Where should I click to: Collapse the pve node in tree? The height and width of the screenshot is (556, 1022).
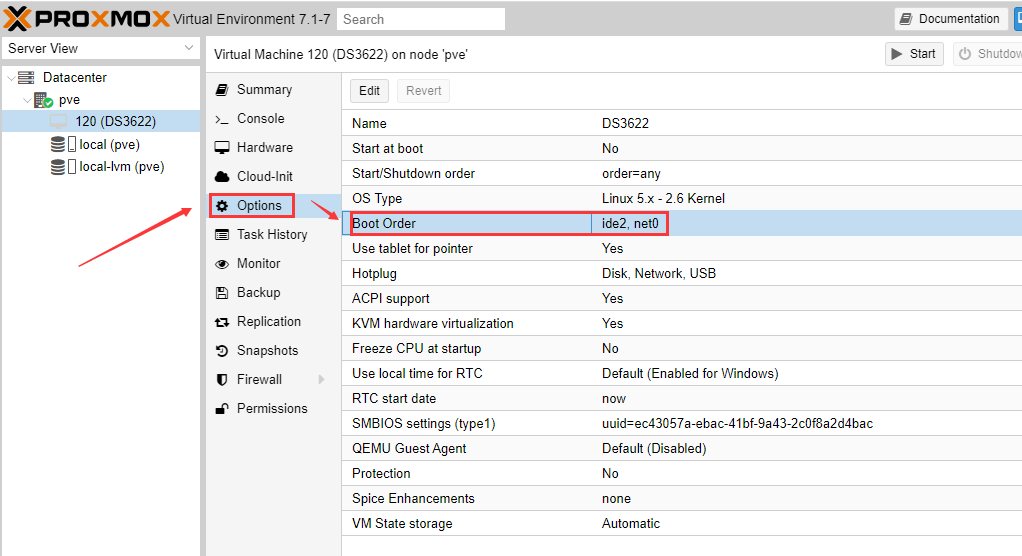[26, 100]
